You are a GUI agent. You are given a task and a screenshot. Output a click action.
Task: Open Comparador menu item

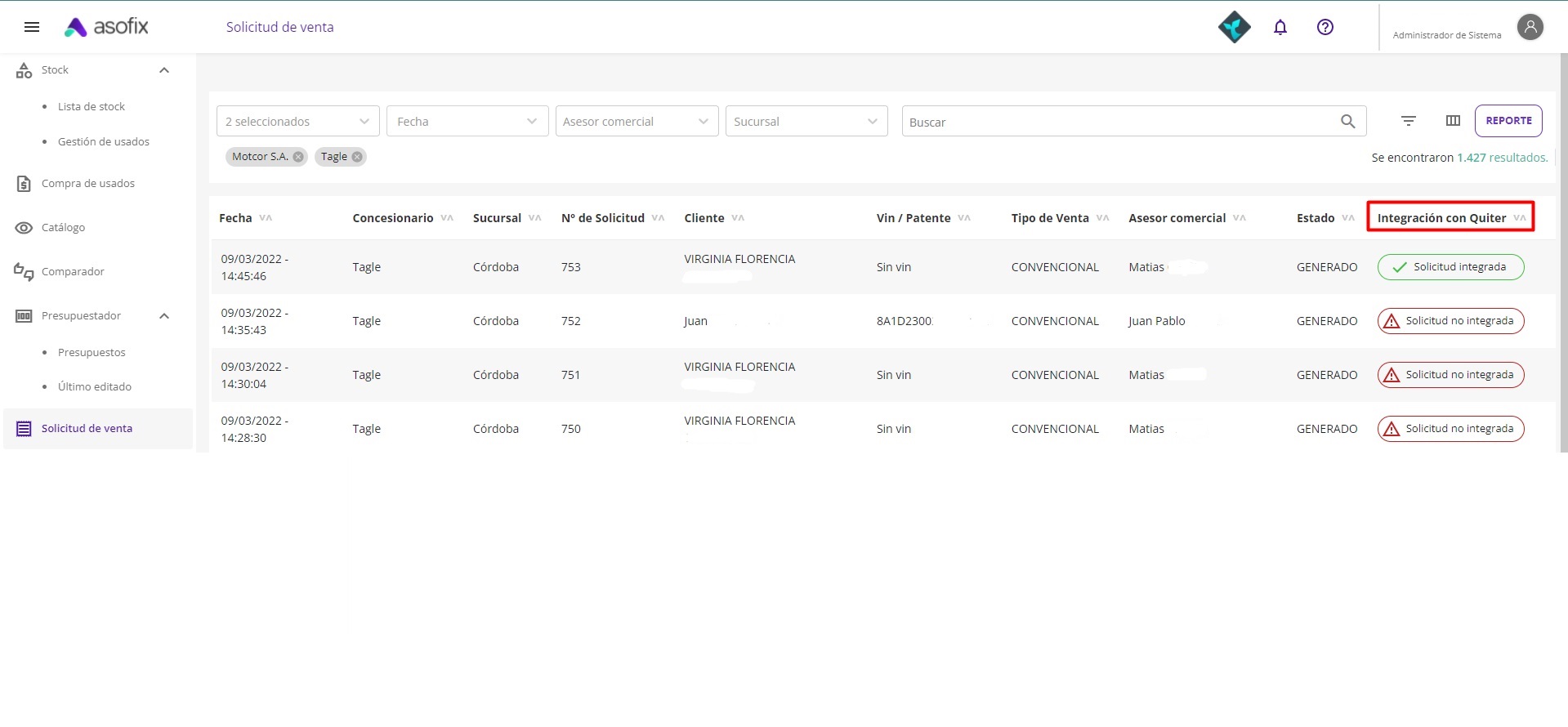click(x=73, y=272)
